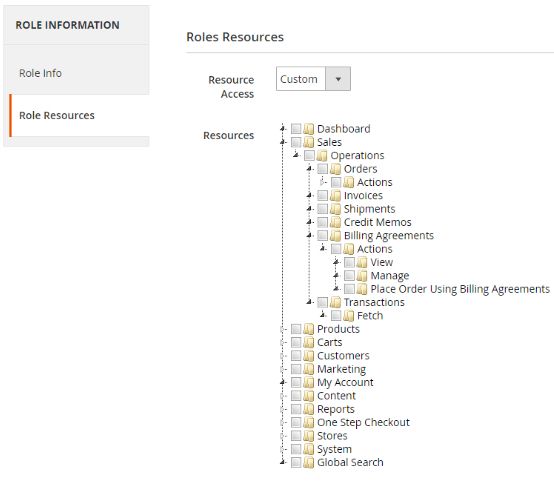The image size is (554, 482).
Task: Expand the Stores tree node
Action: [x=282, y=436]
